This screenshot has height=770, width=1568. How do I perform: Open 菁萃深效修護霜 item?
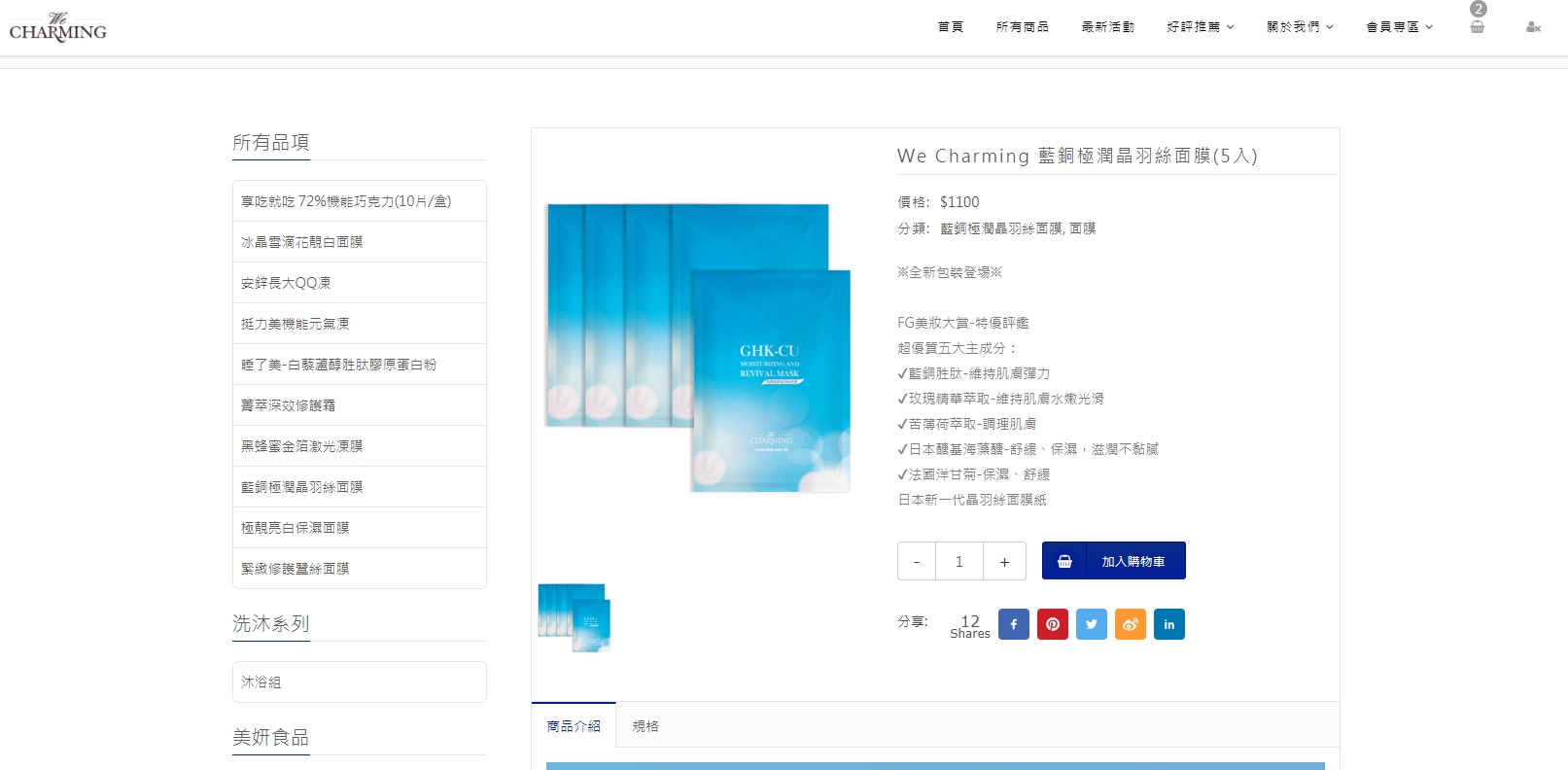(x=360, y=405)
